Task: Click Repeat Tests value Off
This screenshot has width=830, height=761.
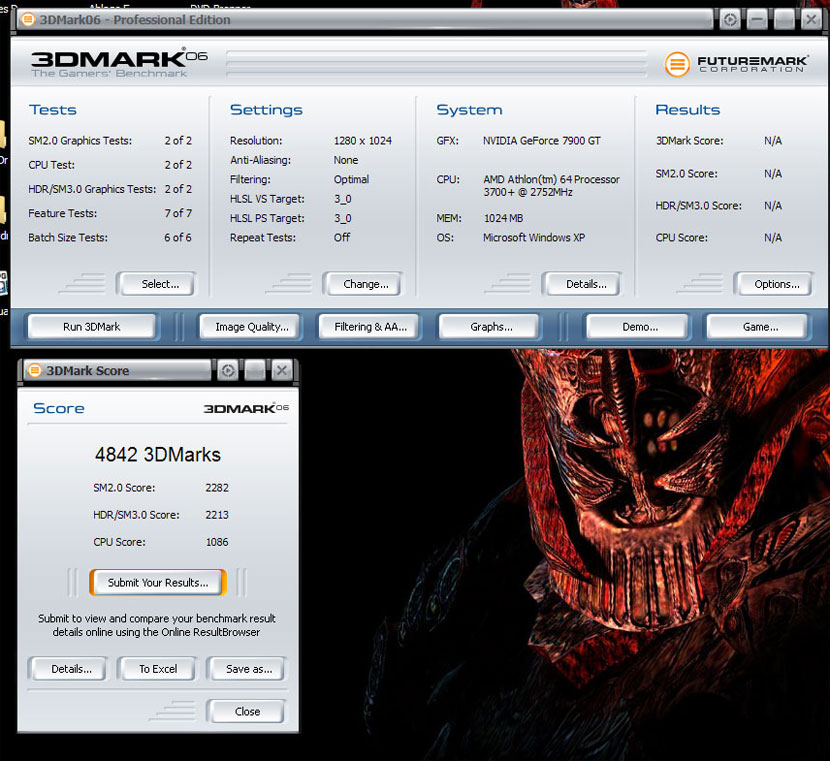Action: tap(341, 238)
